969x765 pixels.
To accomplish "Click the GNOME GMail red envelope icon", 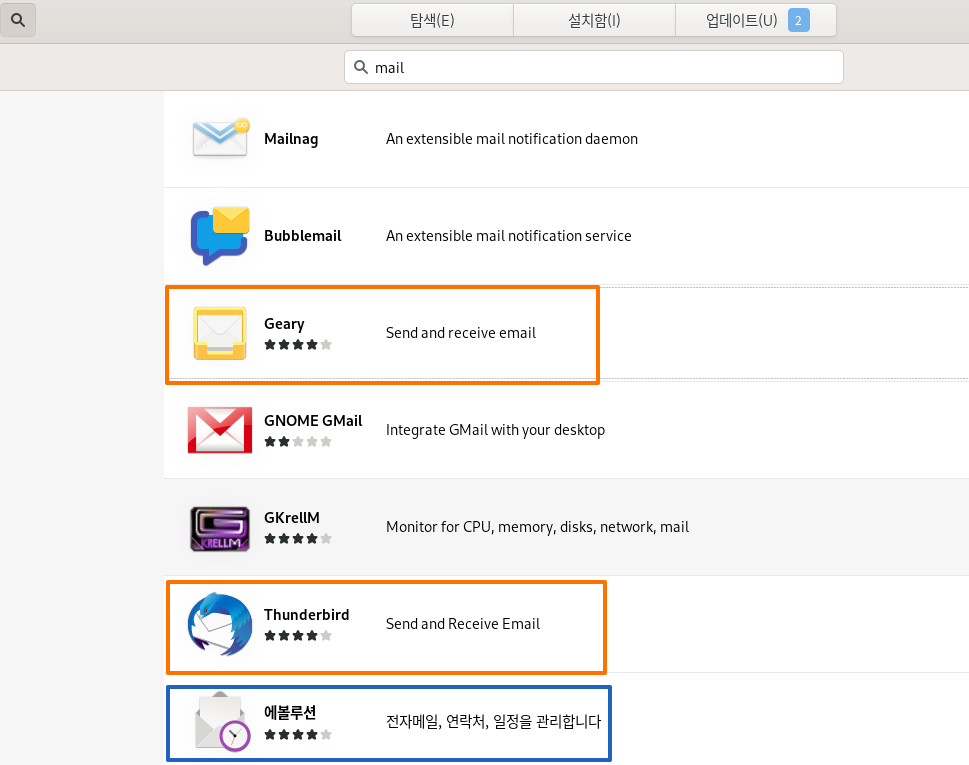I will point(220,430).
